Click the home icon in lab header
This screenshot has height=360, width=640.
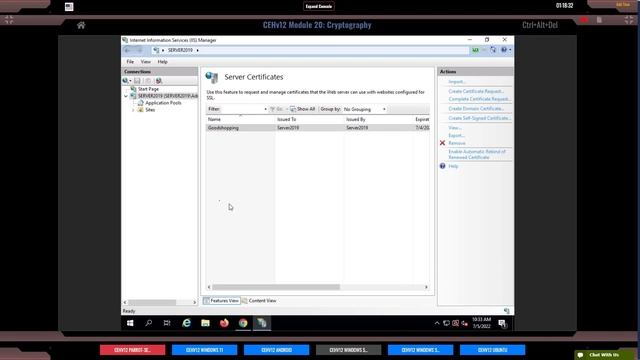pos(81,25)
